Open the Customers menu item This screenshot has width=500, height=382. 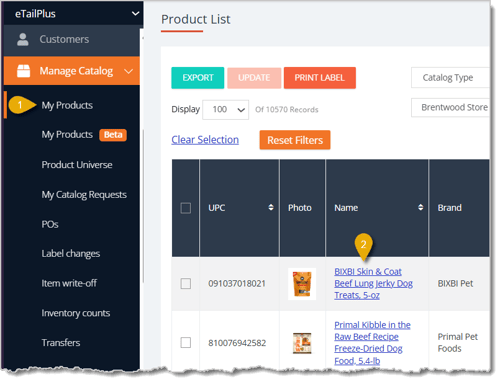[x=72, y=39]
